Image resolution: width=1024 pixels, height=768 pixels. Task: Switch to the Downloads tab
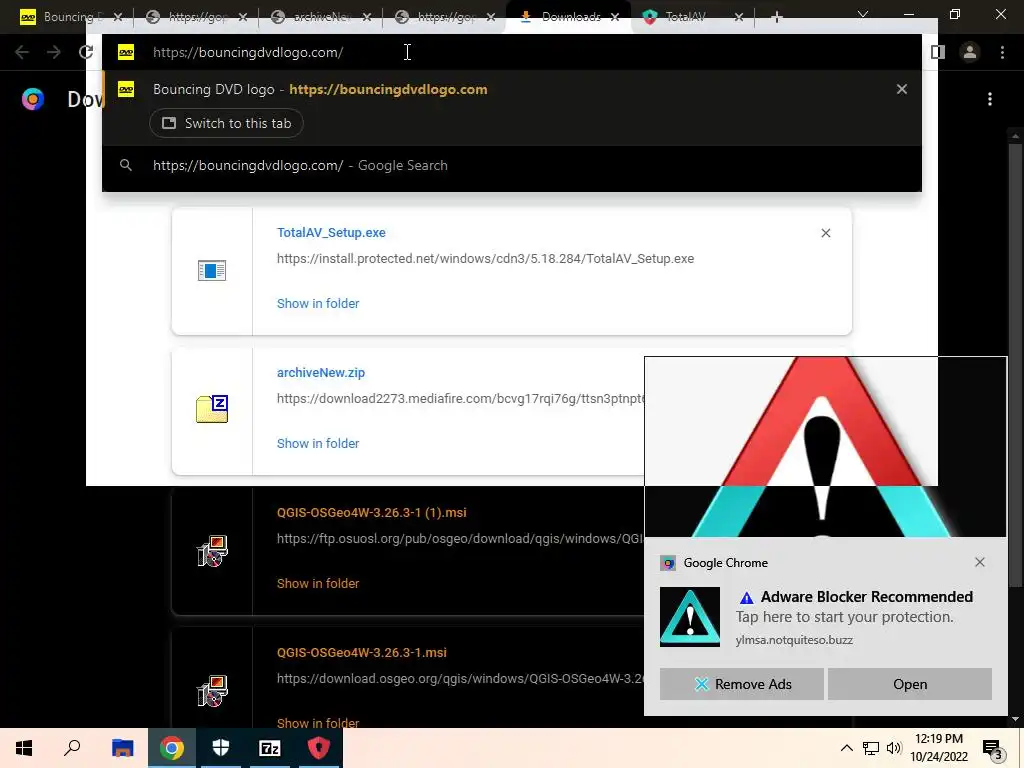tap(569, 17)
